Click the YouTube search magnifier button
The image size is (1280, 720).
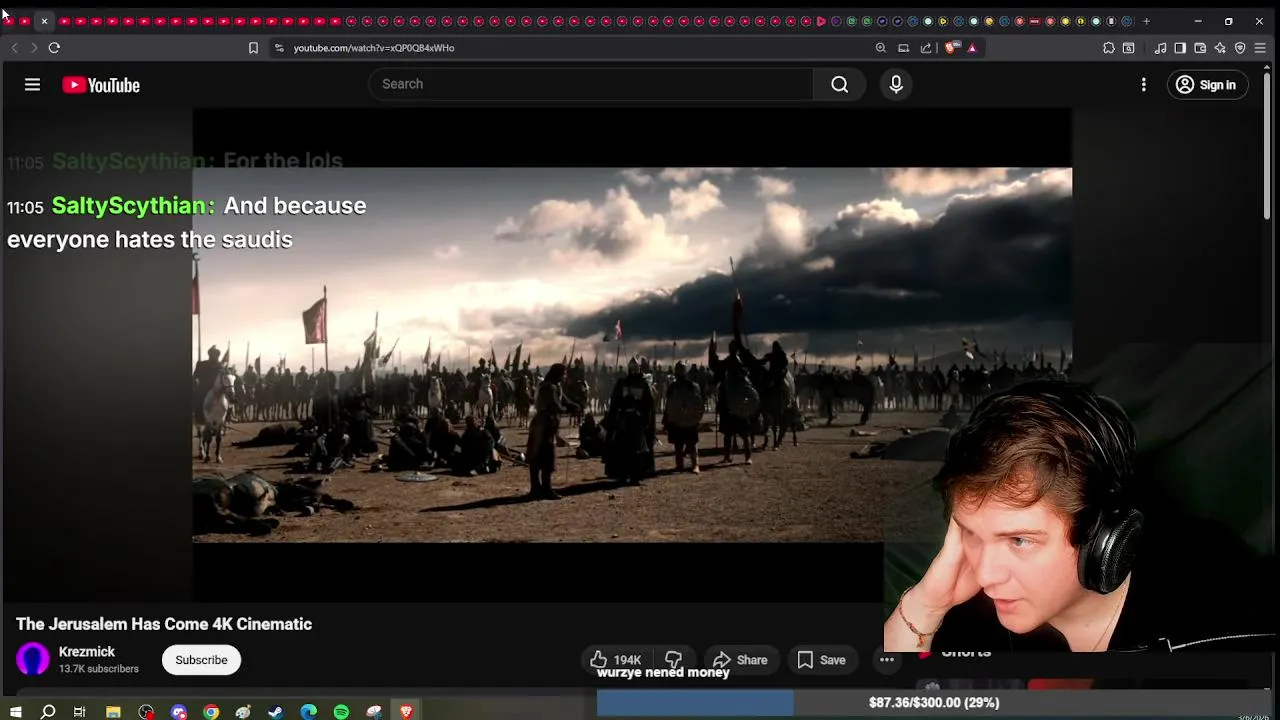[x=840, y=84]
